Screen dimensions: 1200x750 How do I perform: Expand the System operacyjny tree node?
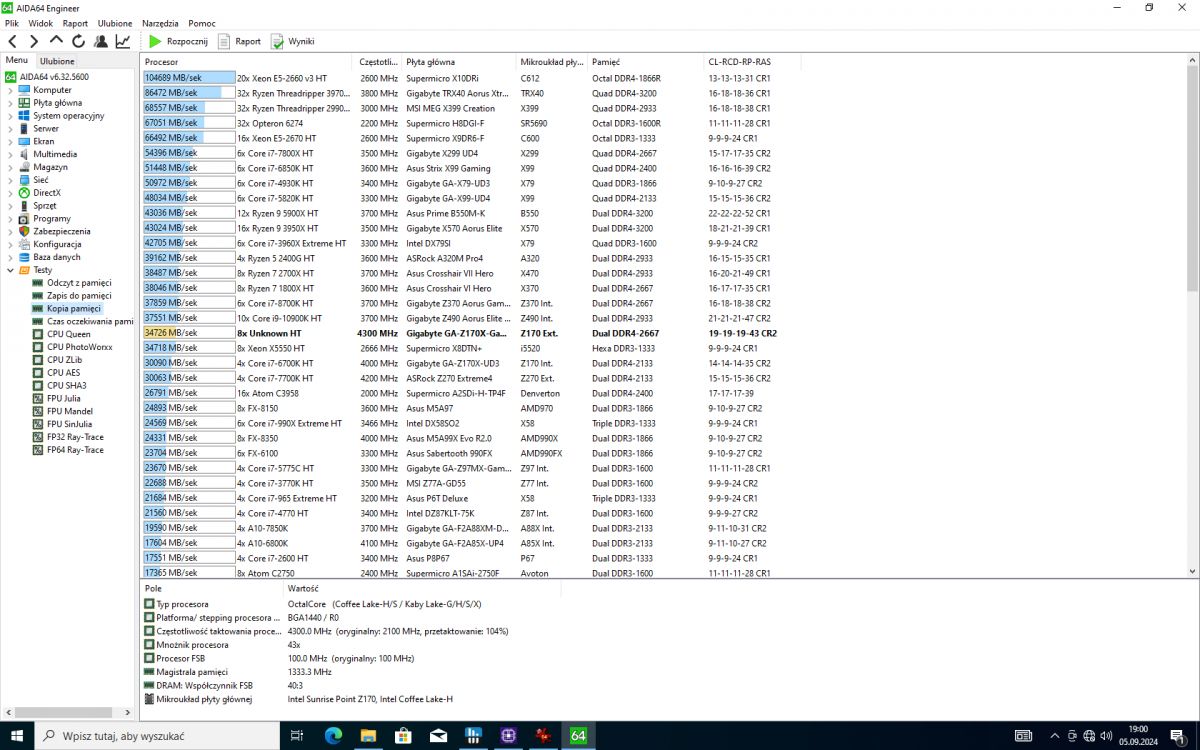coord(11,116)
